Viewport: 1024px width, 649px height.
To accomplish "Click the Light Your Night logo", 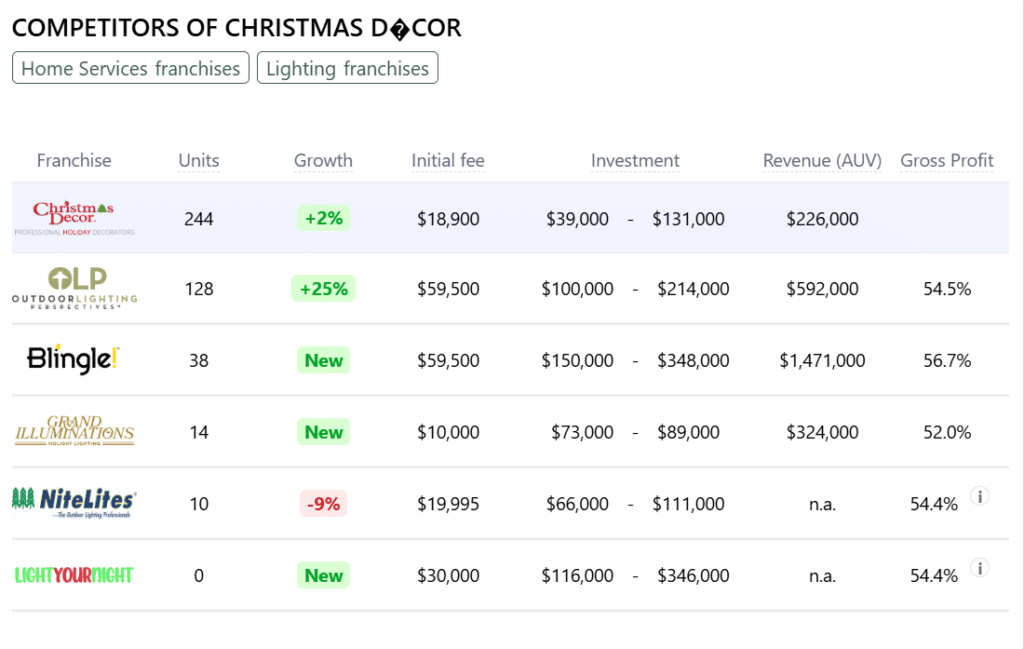I will (74, 575).
